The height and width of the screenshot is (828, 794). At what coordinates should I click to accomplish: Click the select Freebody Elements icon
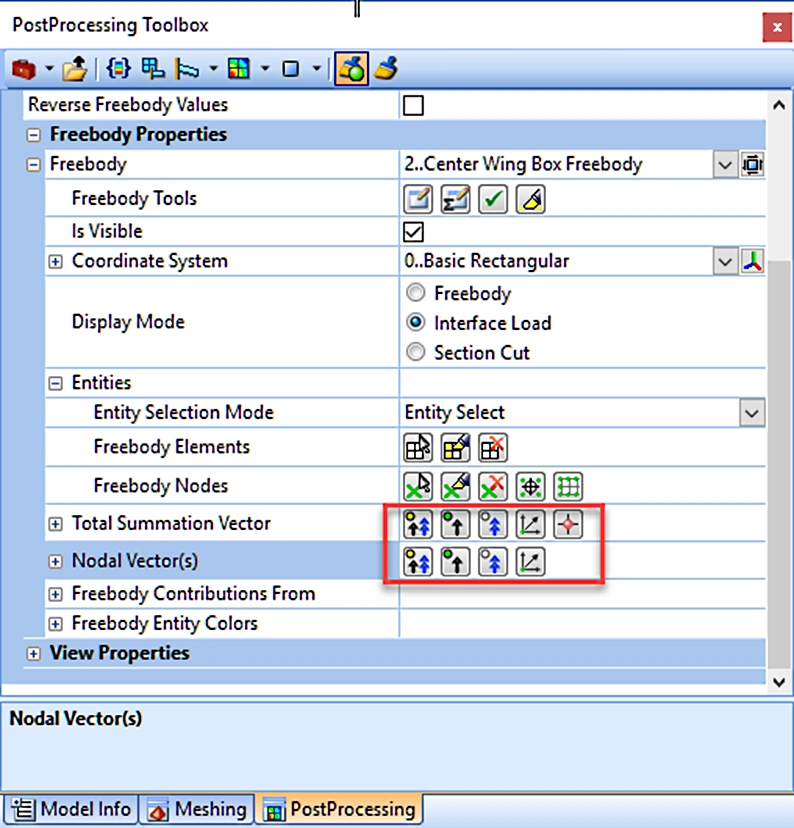tap(418, 448)
